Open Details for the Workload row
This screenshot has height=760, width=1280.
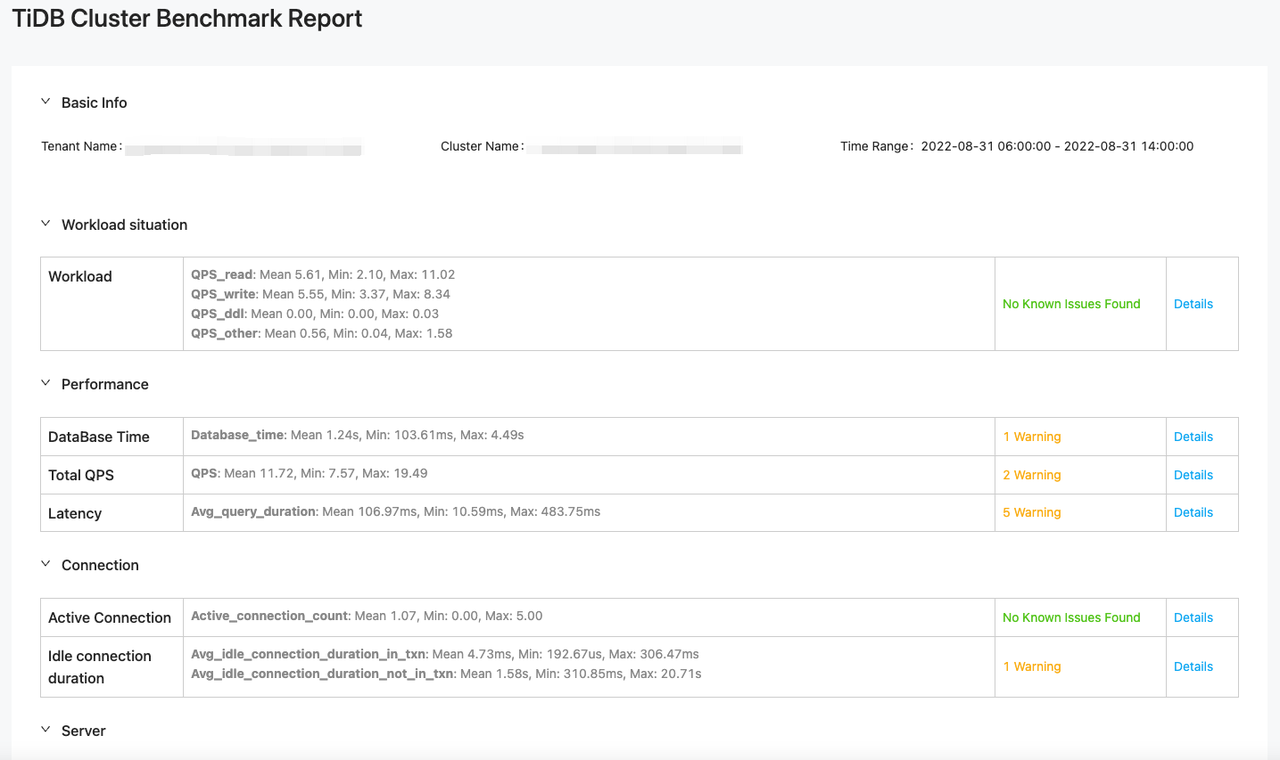[1193, 303]
